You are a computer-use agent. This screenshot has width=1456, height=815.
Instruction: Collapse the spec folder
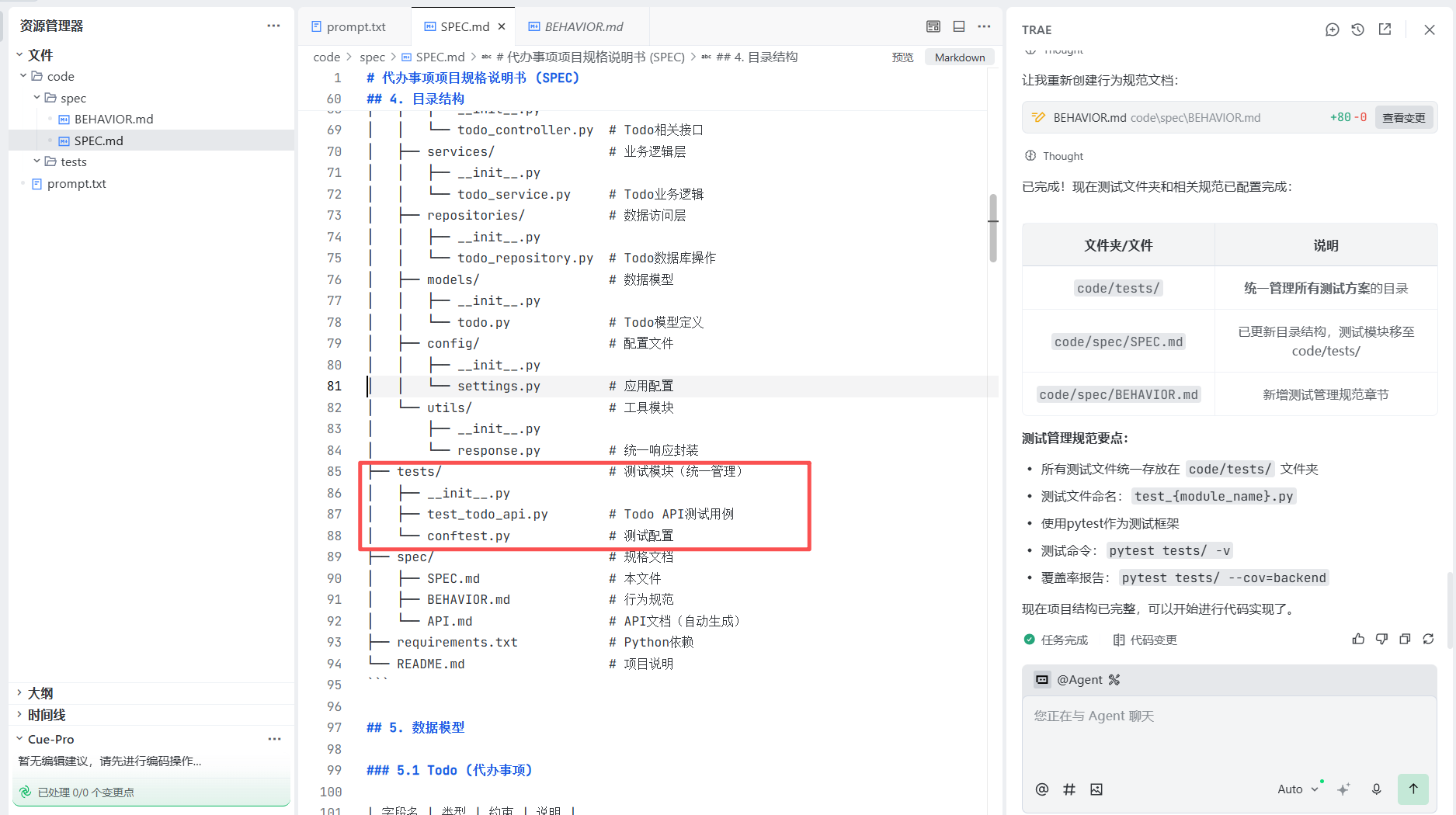coord(36,97)
